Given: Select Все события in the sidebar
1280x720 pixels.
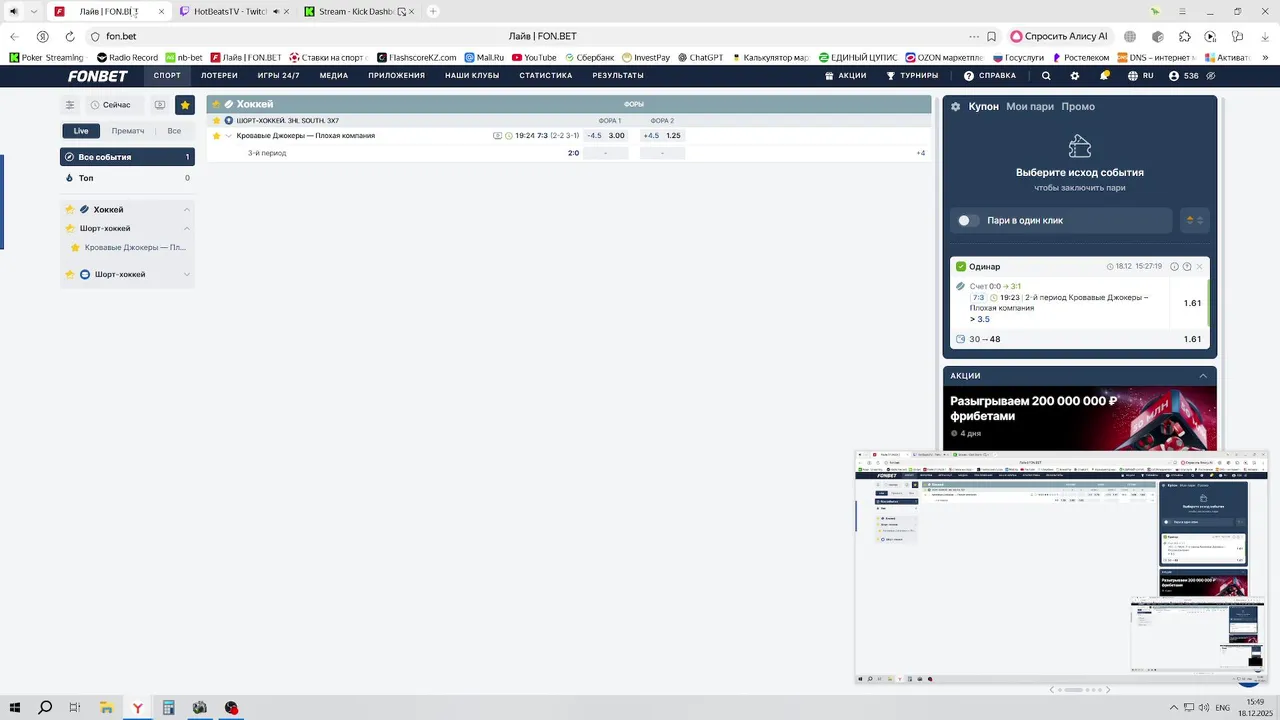Looking at the screenshot, I should click(x=127, y=157).
